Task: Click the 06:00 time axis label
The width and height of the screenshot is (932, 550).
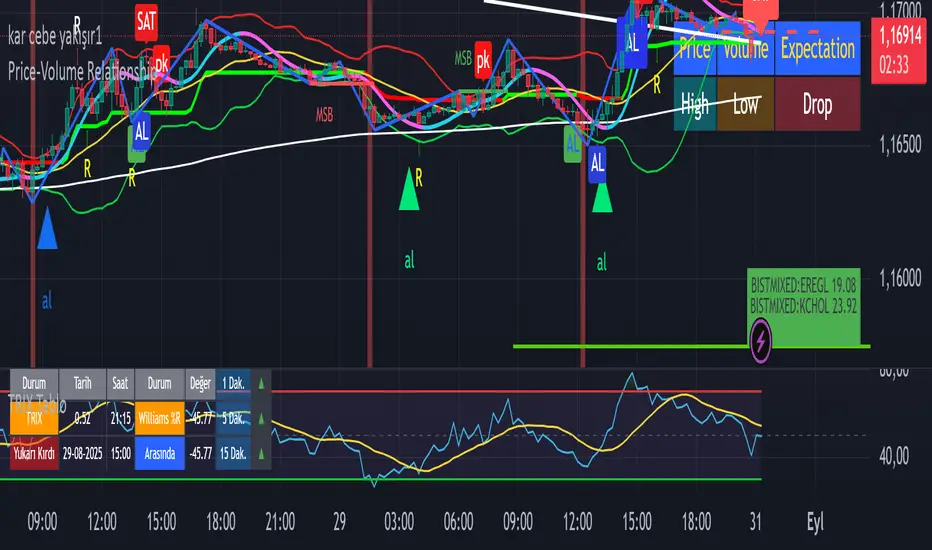Action: (x=458, y=522)
